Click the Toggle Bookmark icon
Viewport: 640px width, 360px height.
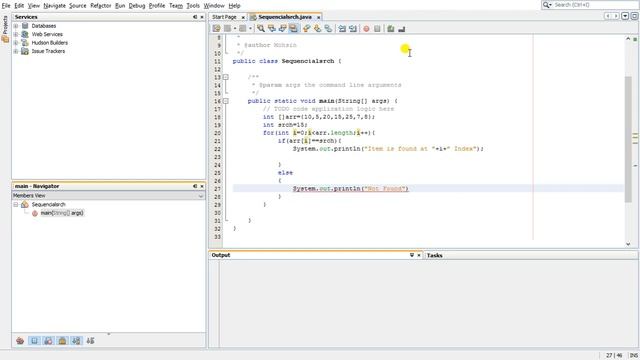click(328, 29)
